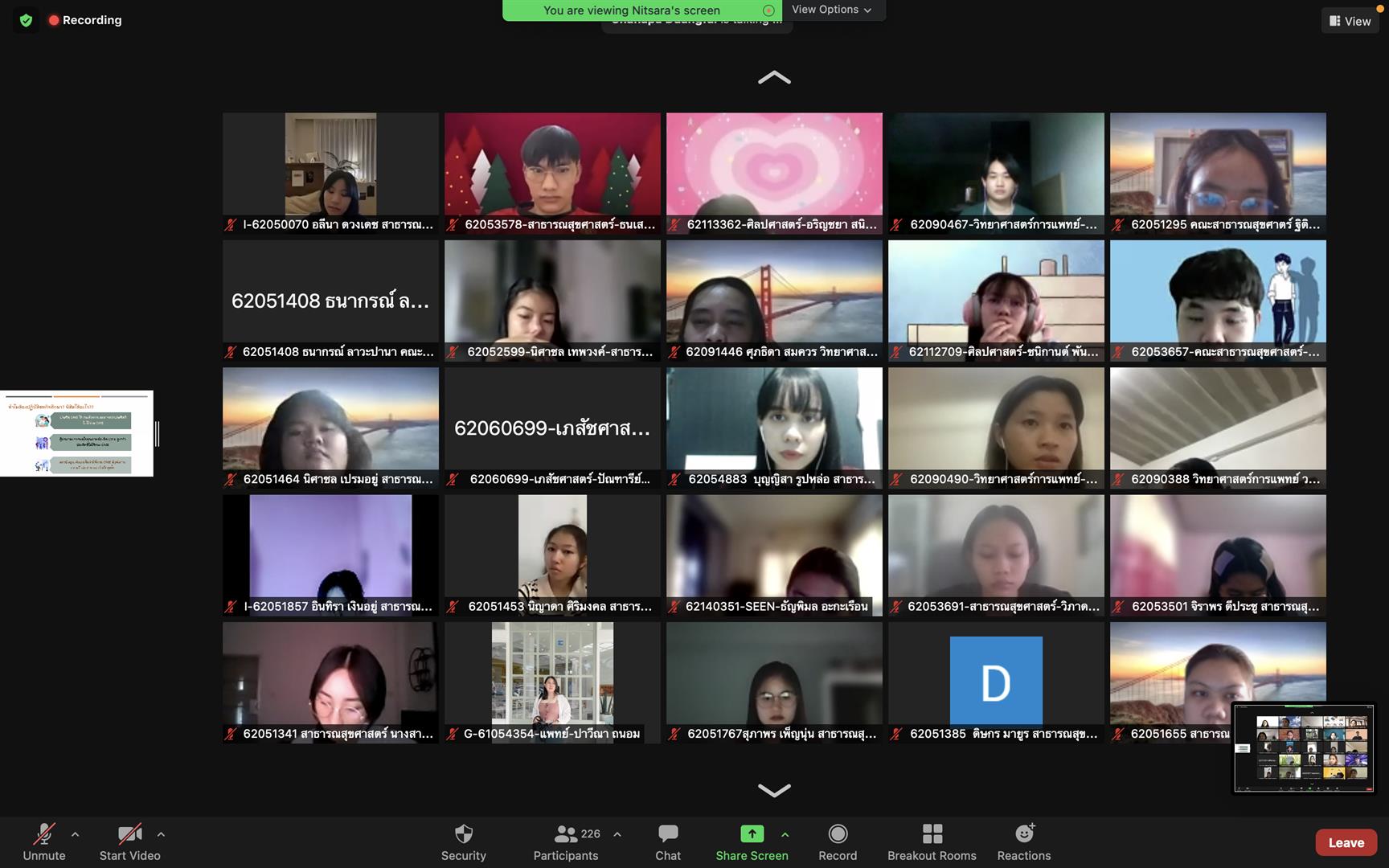
Task: Select participant video tile 62053578
Action: tap(552, 173)
